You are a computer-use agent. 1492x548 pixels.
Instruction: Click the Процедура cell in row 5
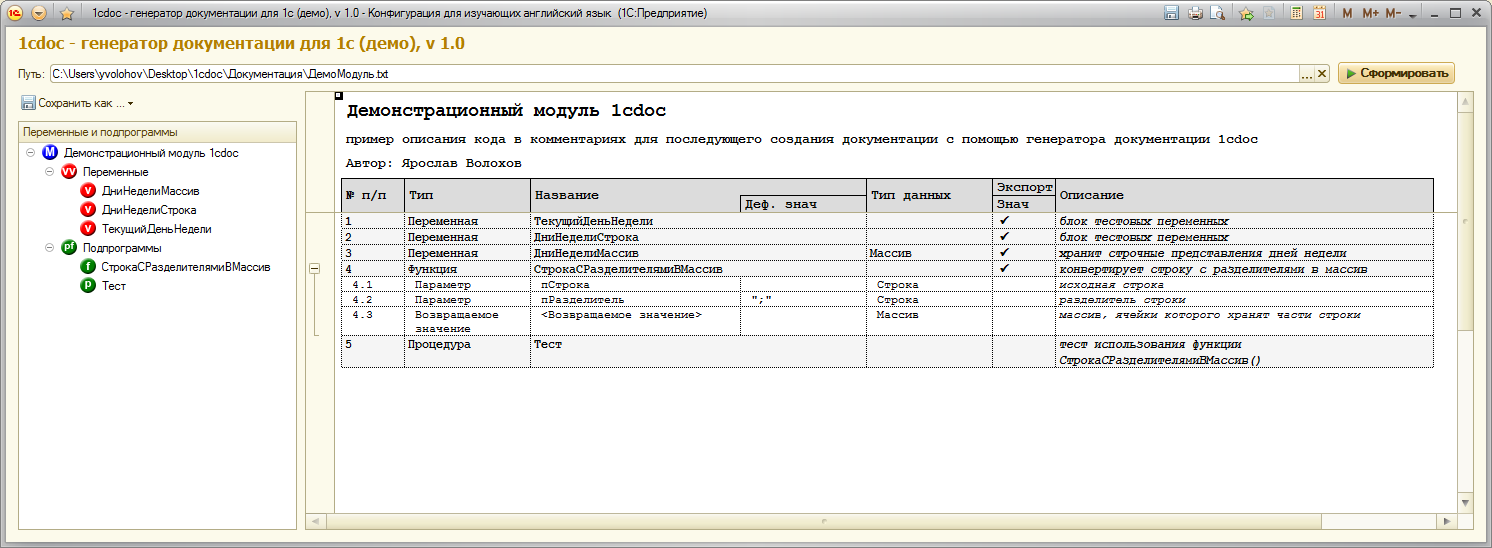point(467,351)
